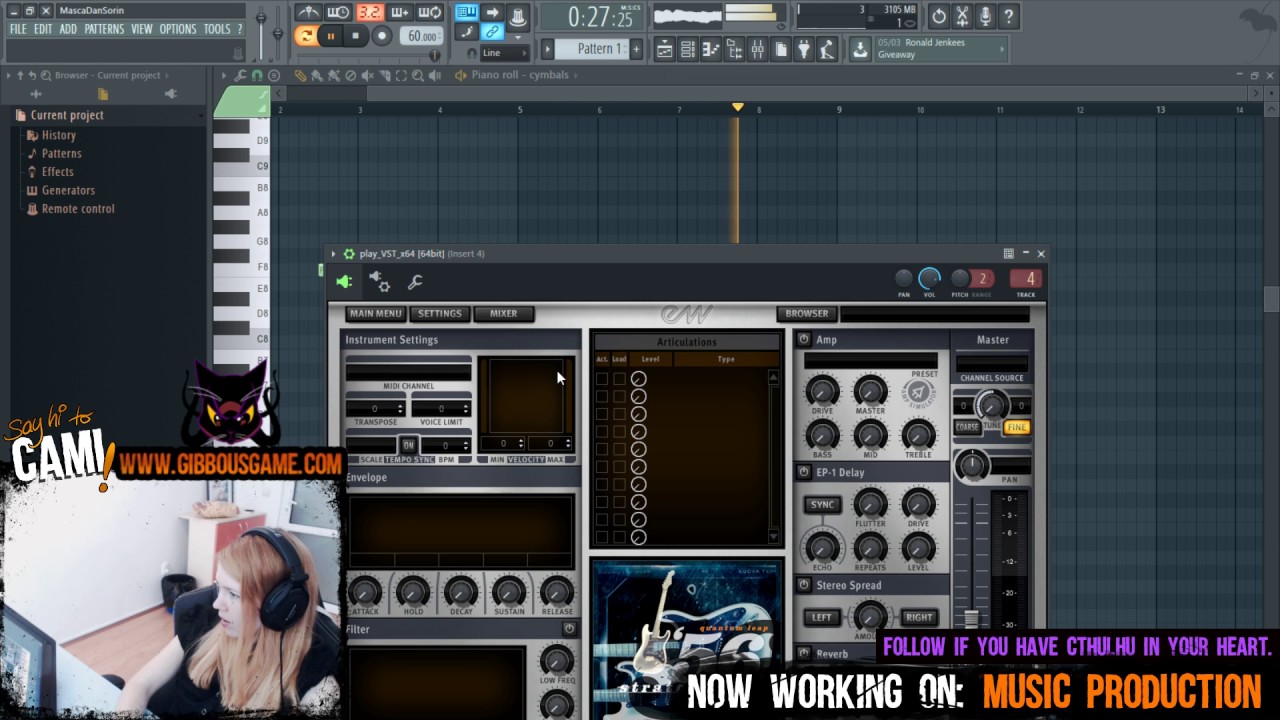This screenshot has height=720, width=1280.
Task: Click the content library download icon
Action: [860, 50]
